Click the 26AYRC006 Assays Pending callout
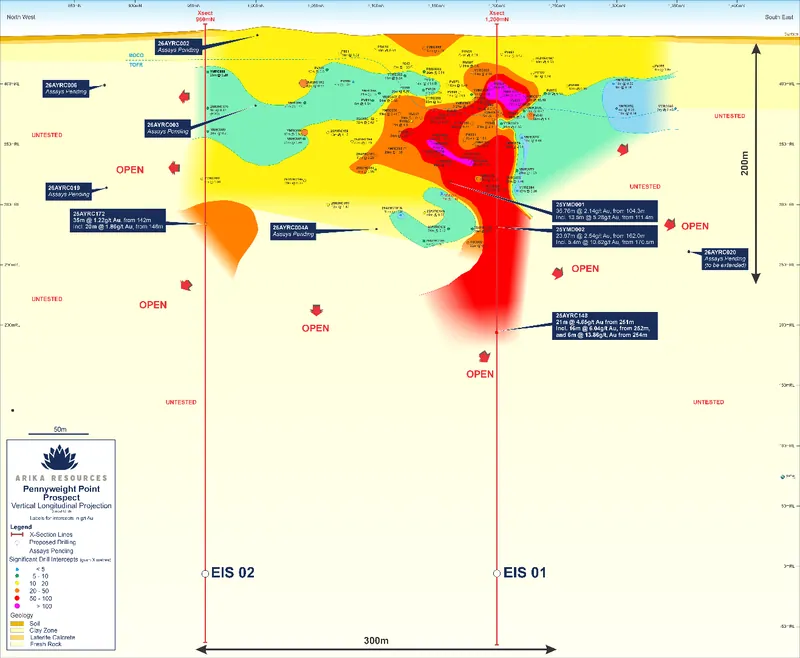Image resolution: width=800 pixels, height=658 pixels. coord(66,88)
